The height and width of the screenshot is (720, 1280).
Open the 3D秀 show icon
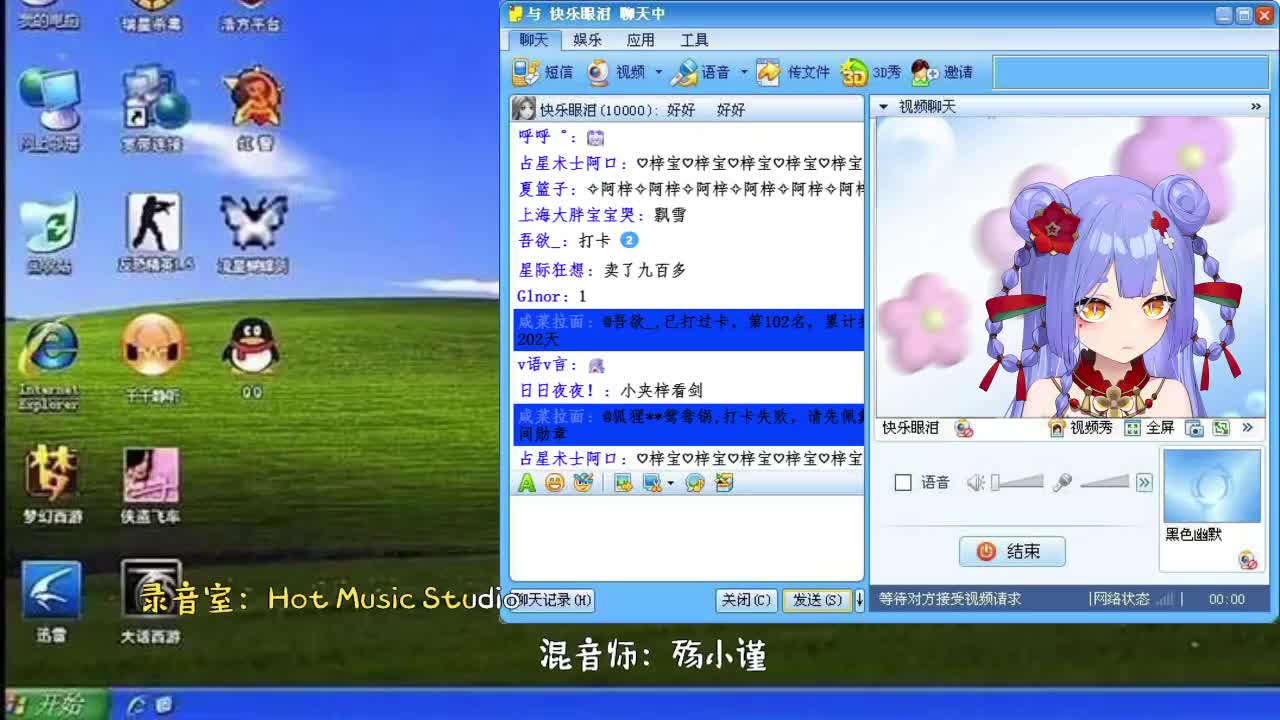click(x=854, y=72)
